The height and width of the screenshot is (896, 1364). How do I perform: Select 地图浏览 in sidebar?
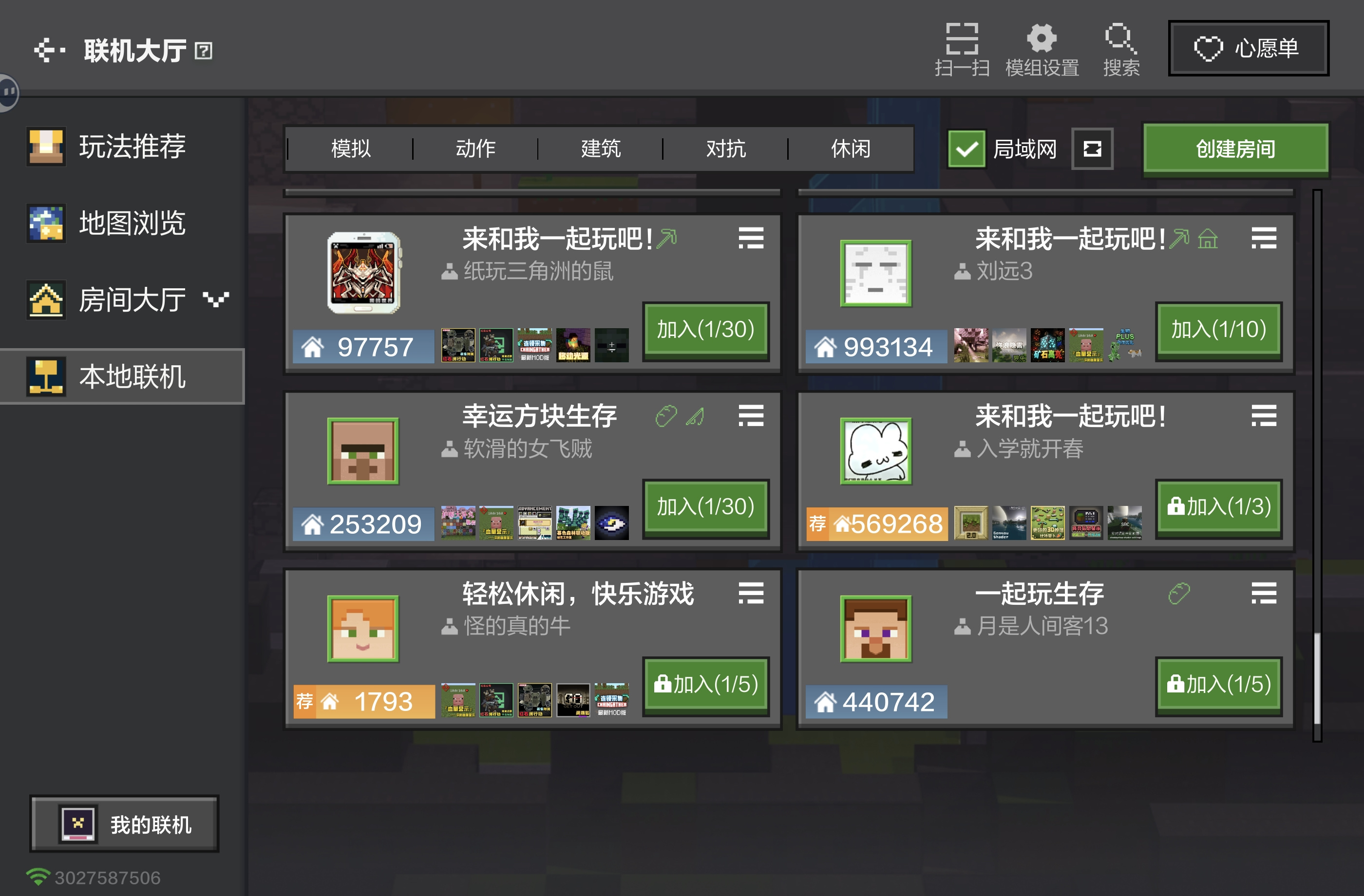[123, 223]
